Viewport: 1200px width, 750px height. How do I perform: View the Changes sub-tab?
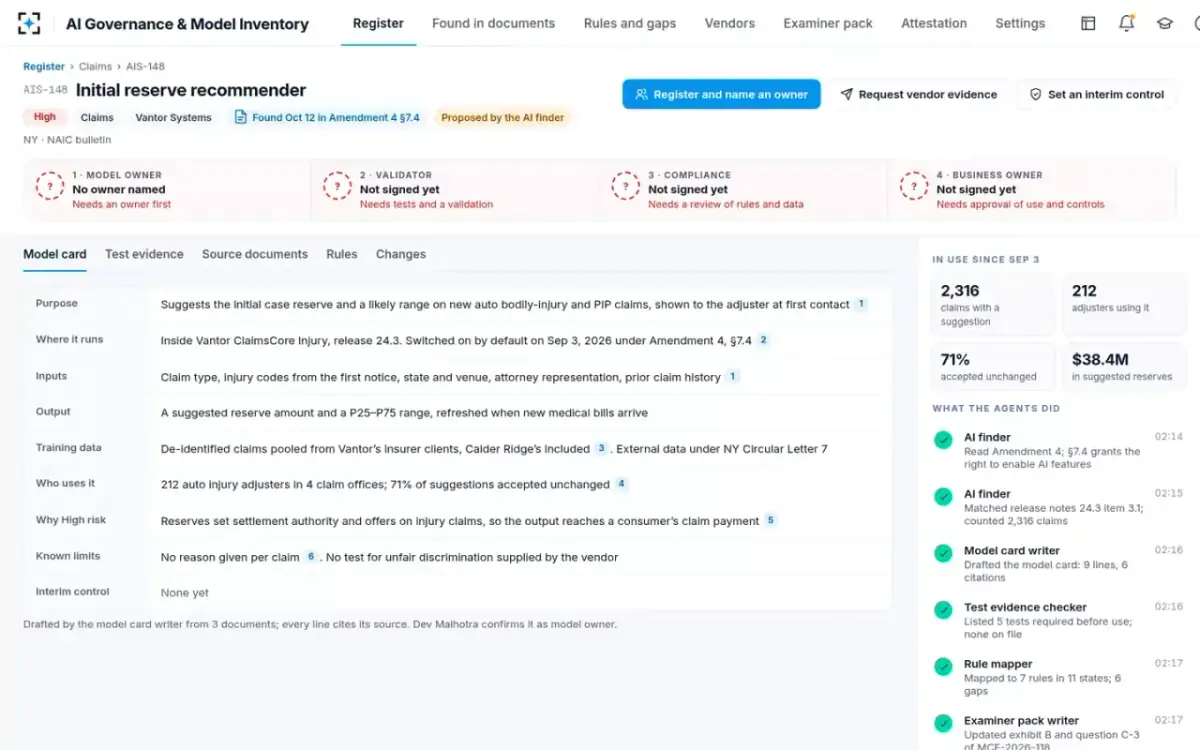tap(401, 254)
